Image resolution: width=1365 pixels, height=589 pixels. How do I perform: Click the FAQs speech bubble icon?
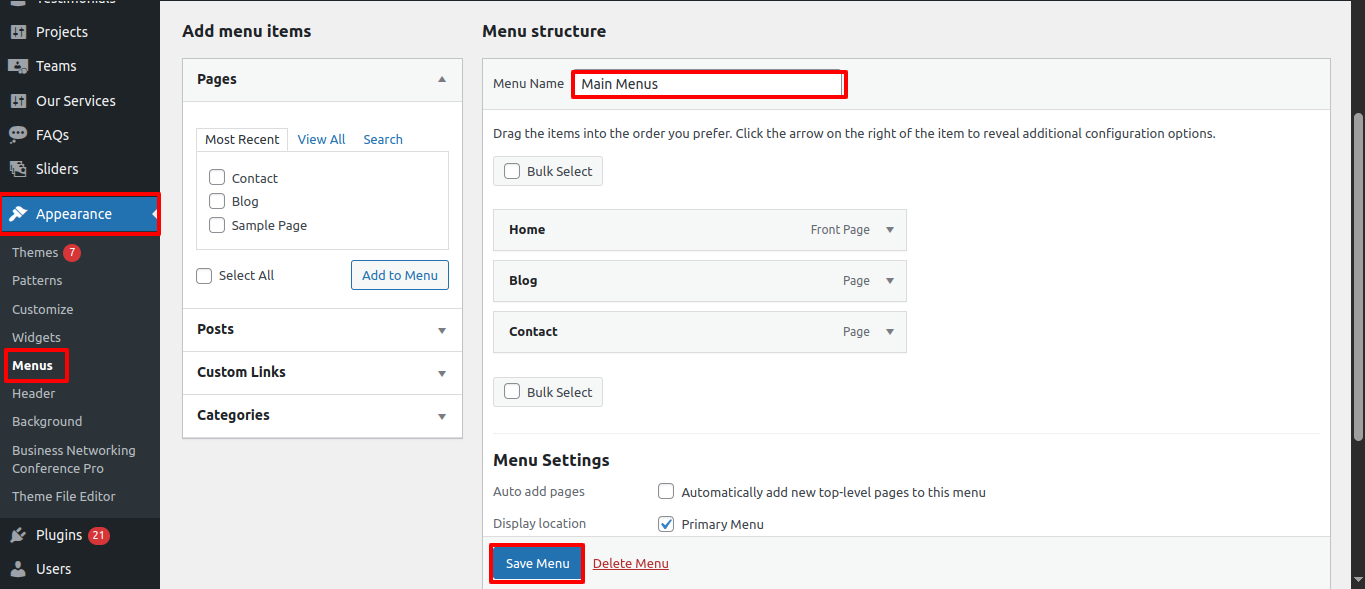[18, 135]
